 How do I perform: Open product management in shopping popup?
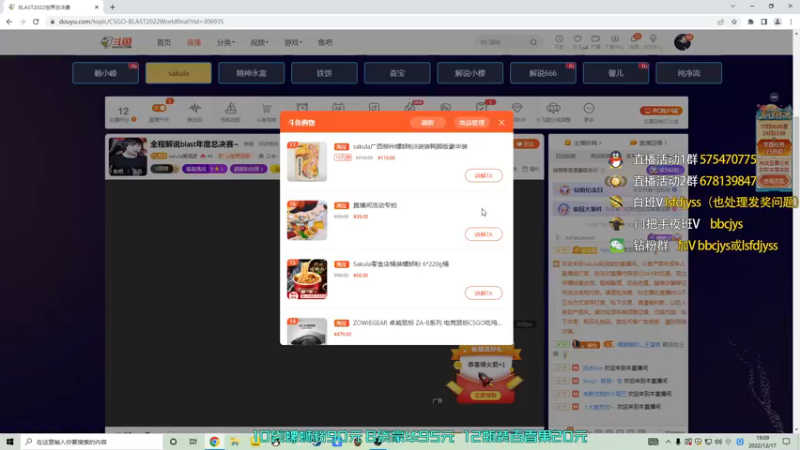pos(471,122)
